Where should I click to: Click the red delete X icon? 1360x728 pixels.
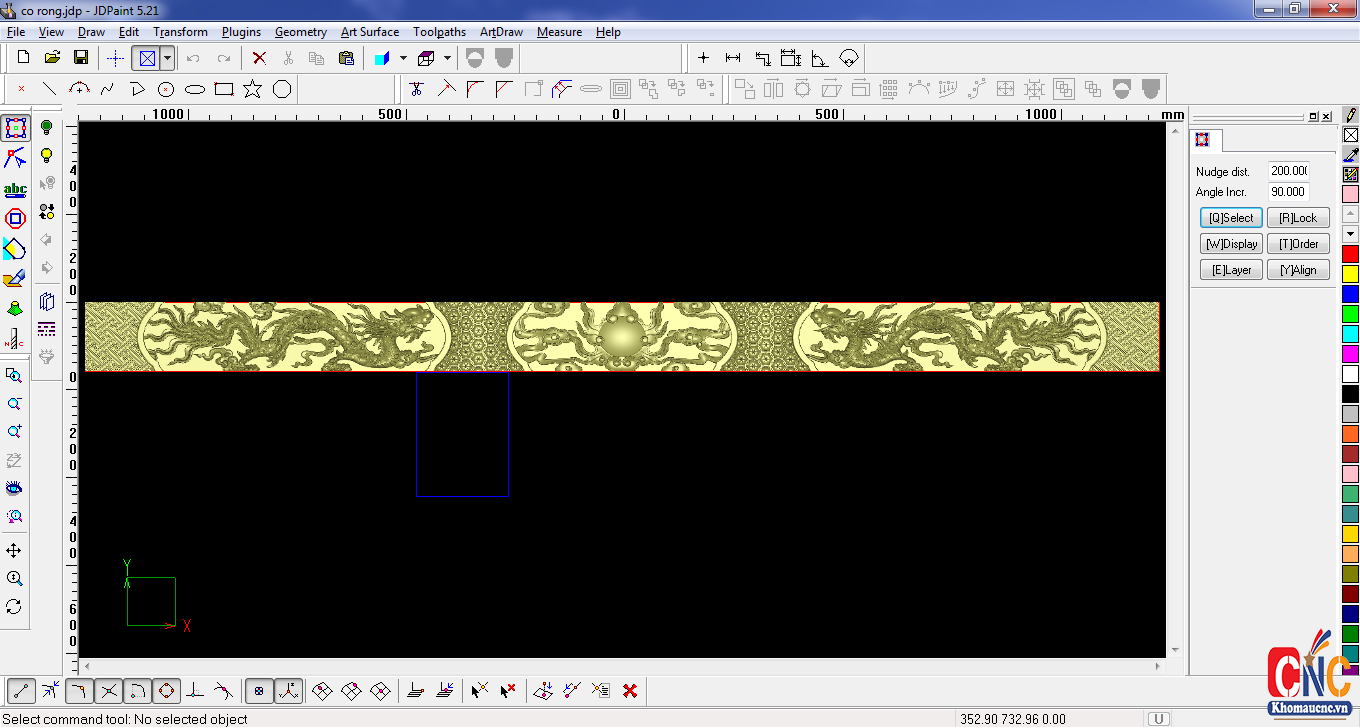(x=259, y=58)
